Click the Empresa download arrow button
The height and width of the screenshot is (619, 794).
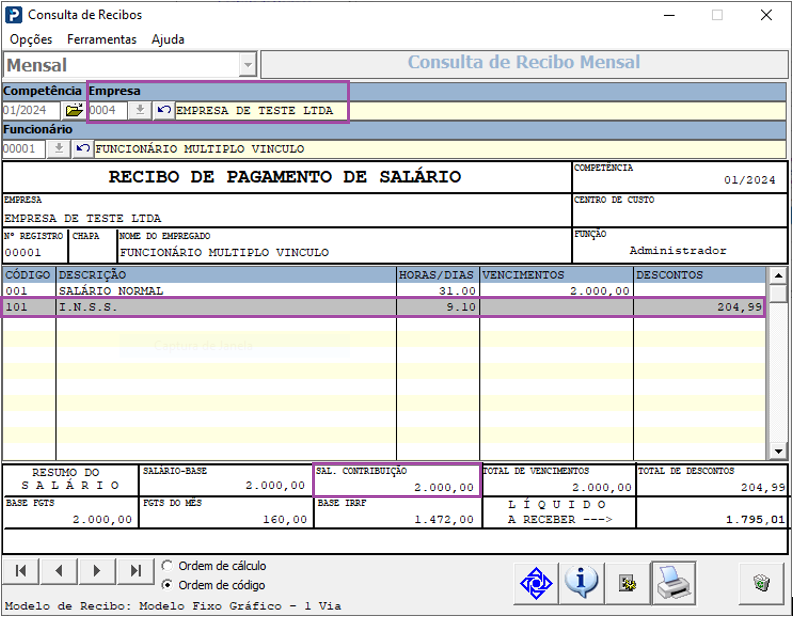[x=140, y=110]
